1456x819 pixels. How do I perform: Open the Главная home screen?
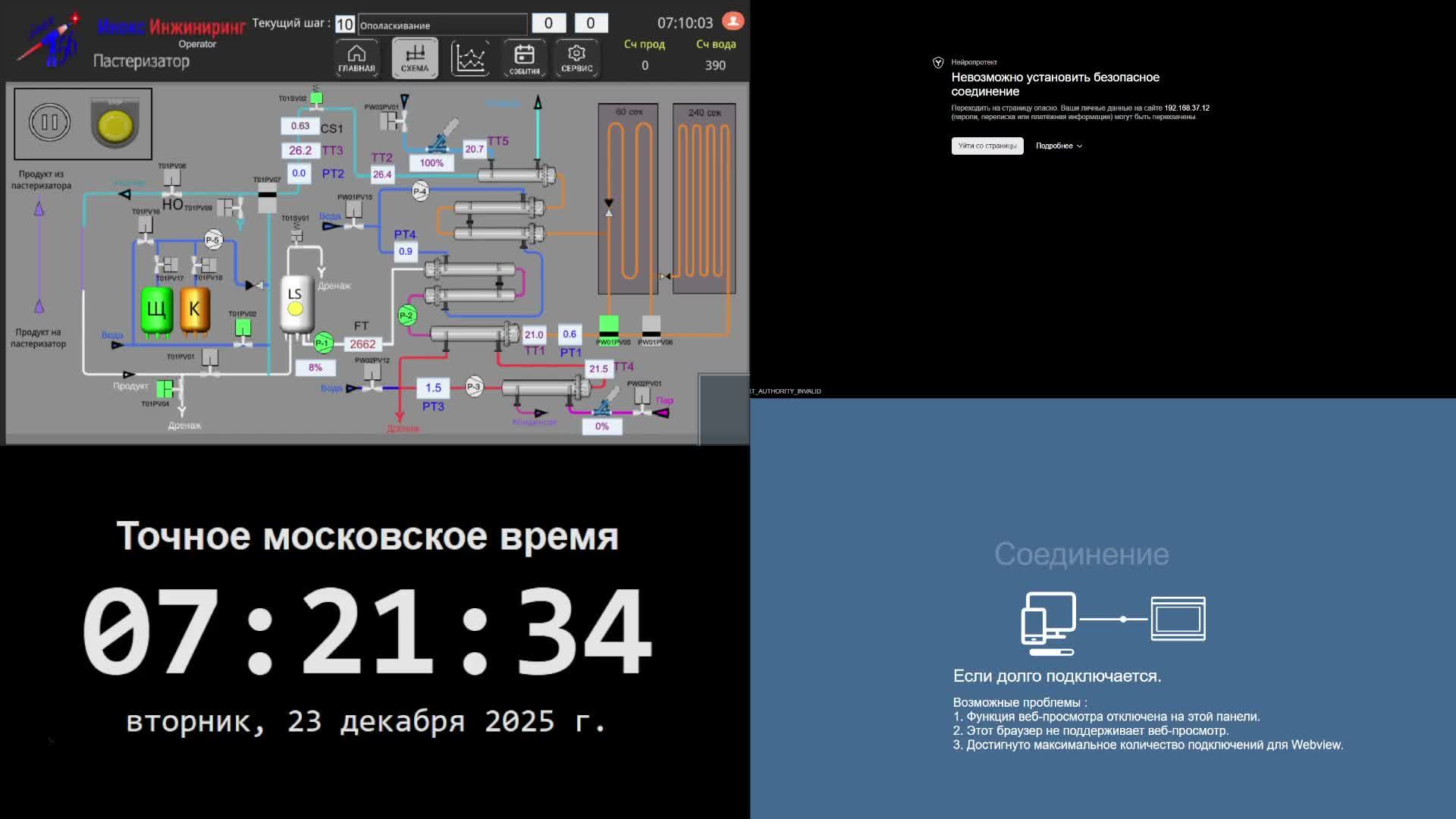[356, 58]
